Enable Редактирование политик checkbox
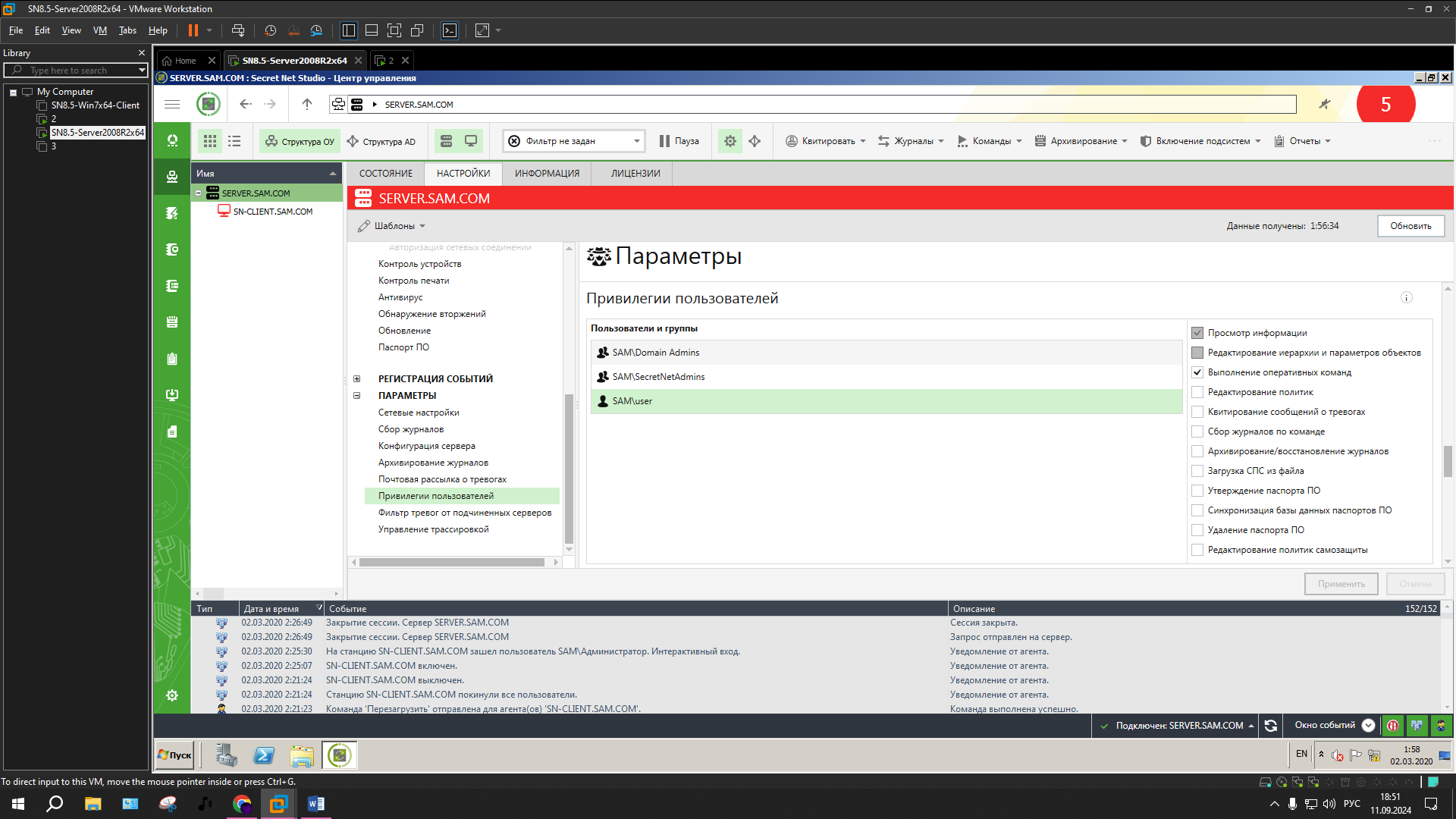The height and width of the screenshot is (819, 1456). [1197, 392]
